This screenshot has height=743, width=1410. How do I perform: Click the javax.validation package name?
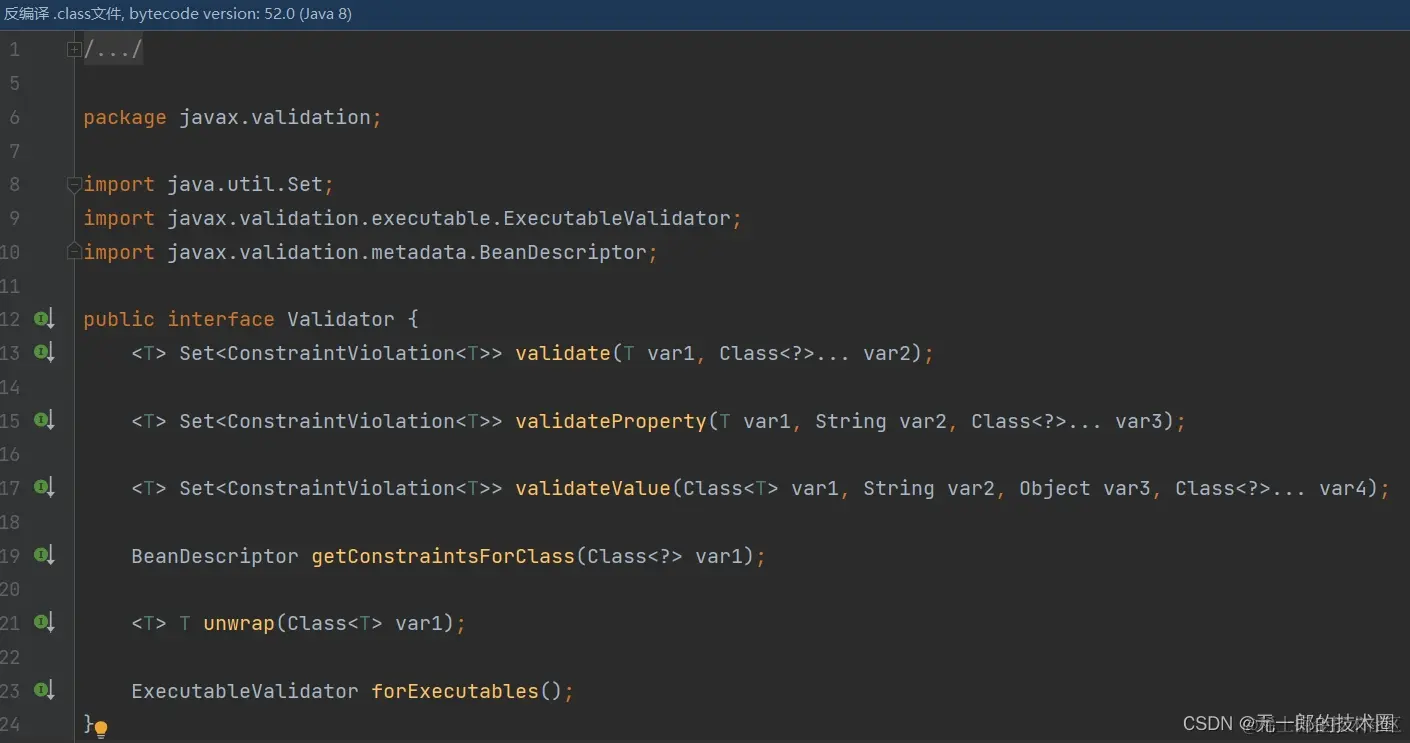click(x=275, y=117)
